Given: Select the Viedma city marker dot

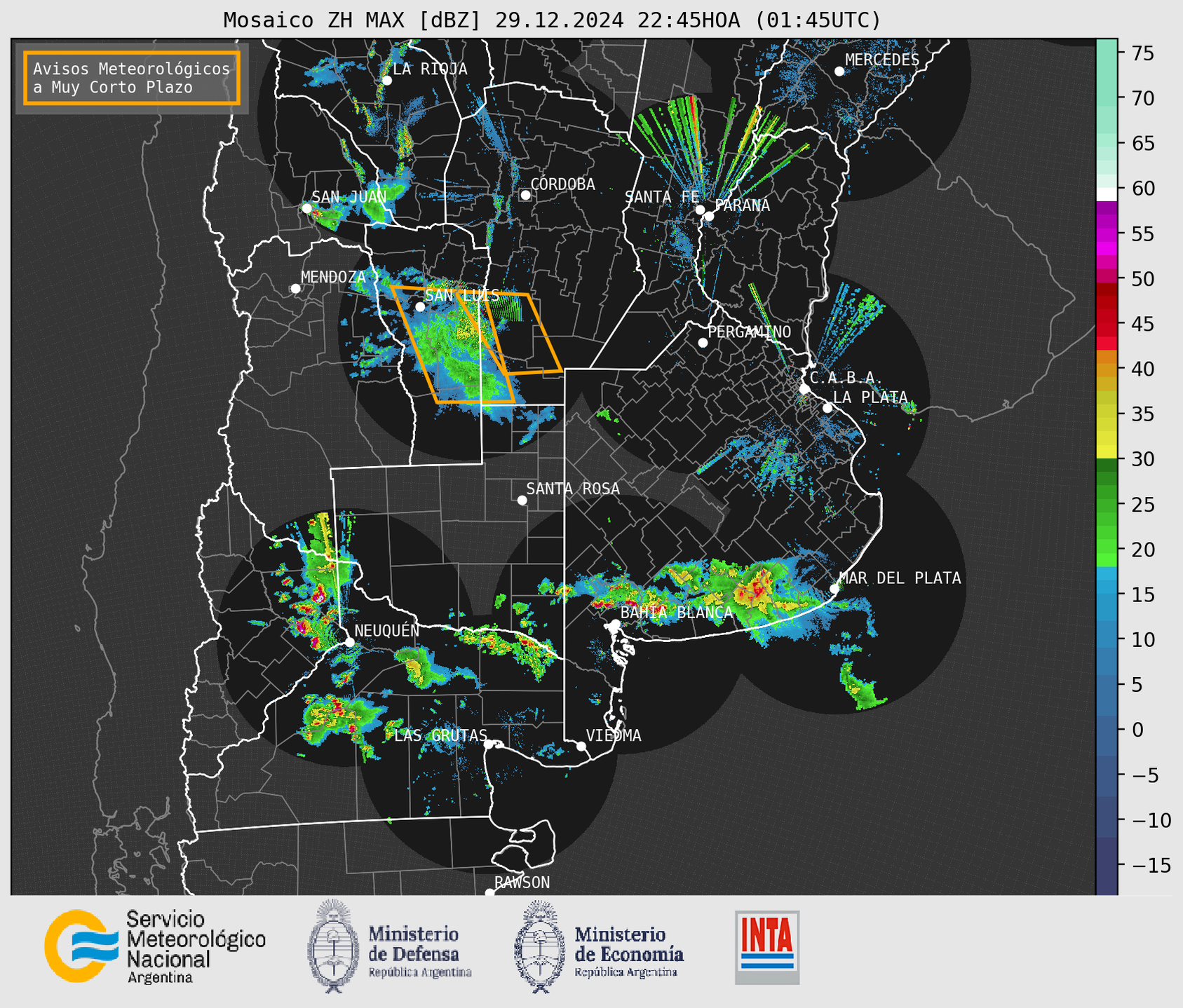Looking at the screenshot, I should click(581, 746).
